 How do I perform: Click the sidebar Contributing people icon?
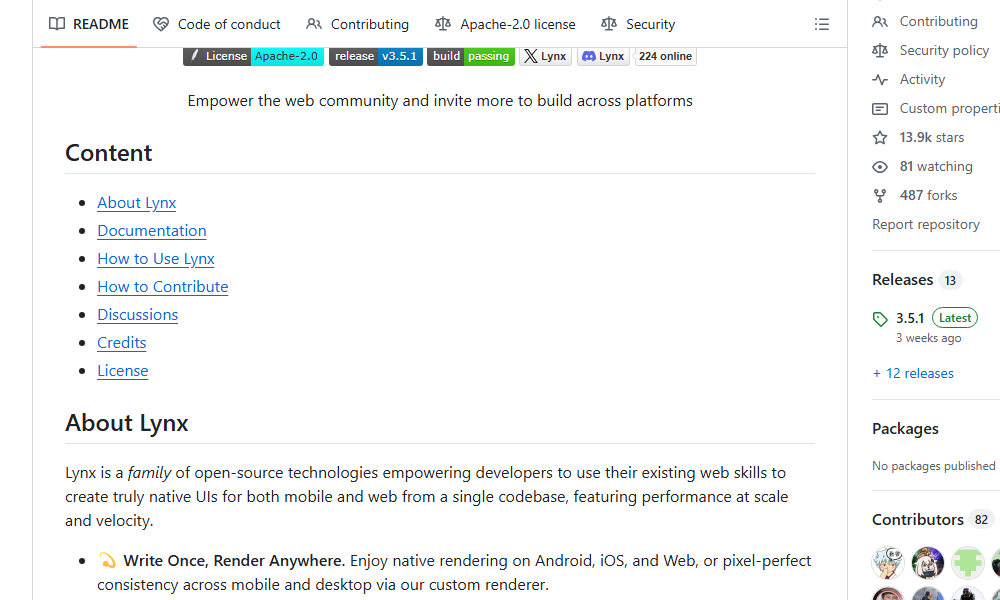[x=880, y=22]
